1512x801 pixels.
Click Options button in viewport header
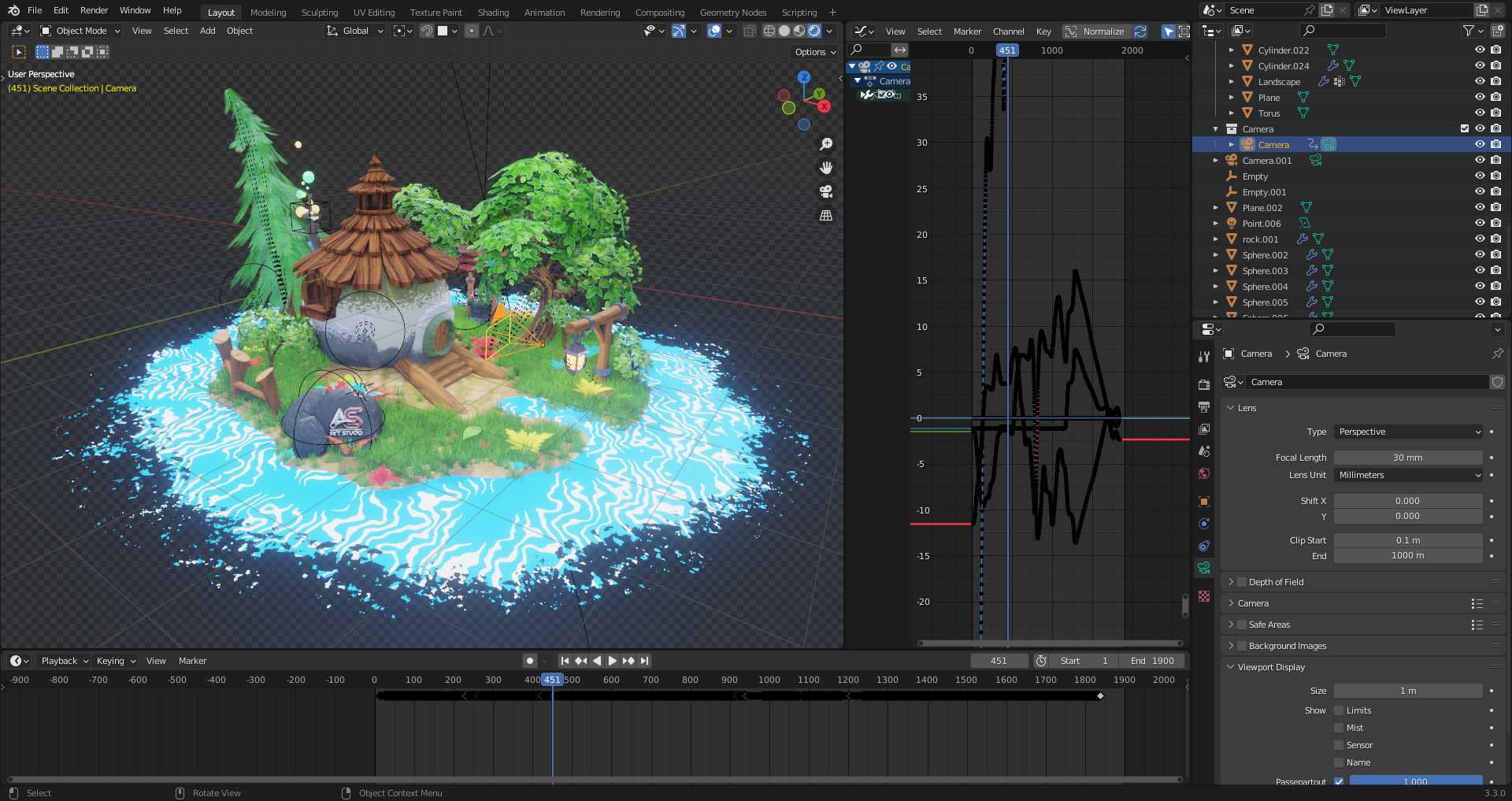pos(815,52)
